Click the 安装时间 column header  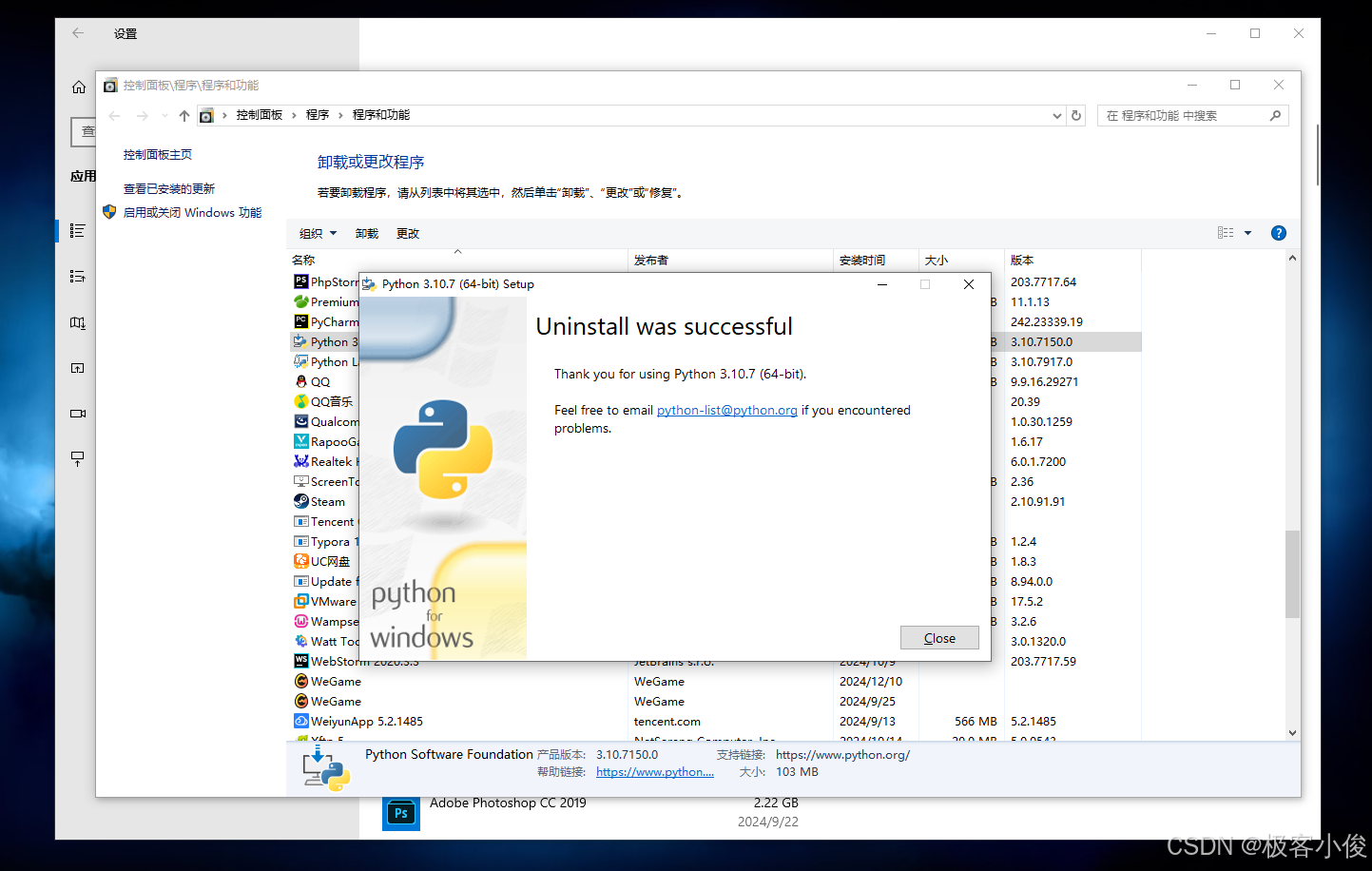coord(876,260)
